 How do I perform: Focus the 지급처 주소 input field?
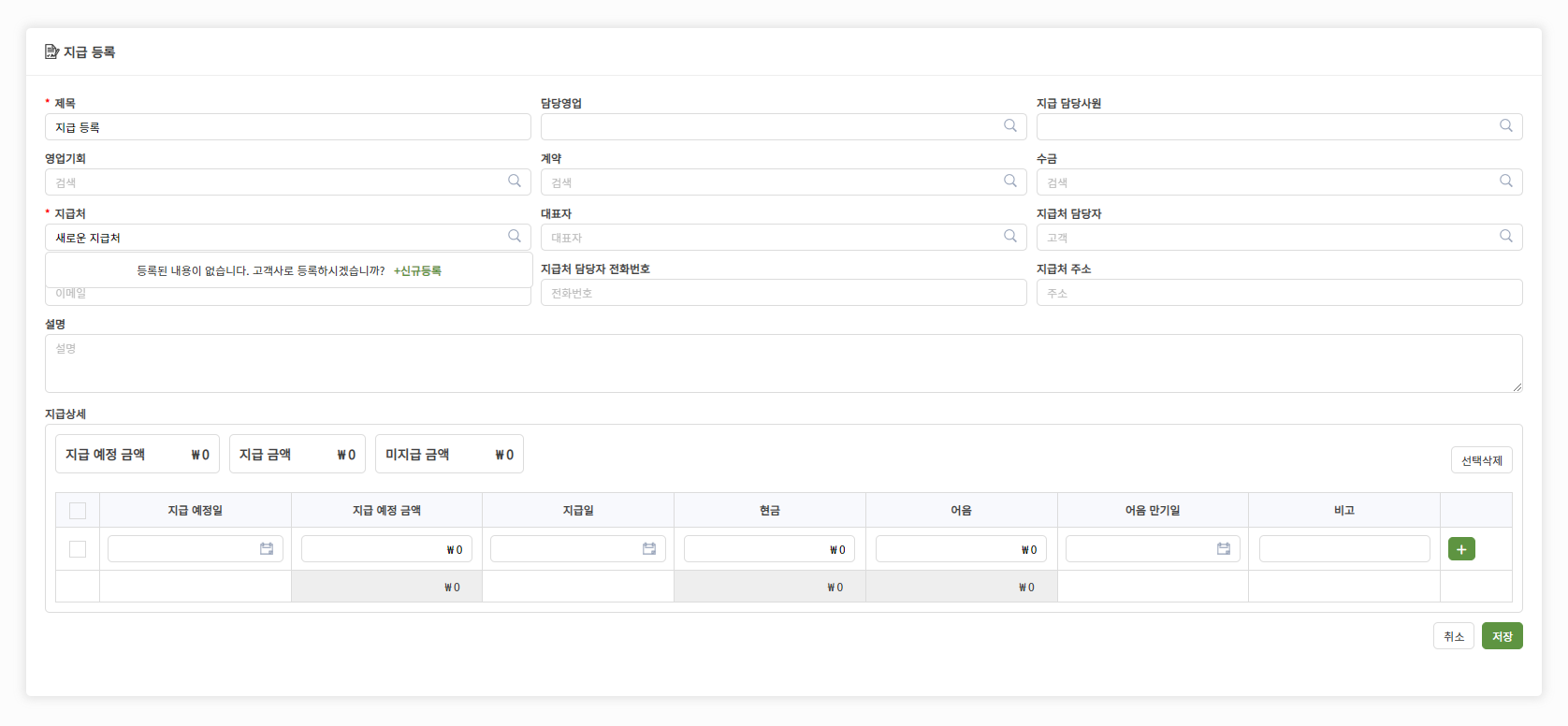tap(1279, 293)
